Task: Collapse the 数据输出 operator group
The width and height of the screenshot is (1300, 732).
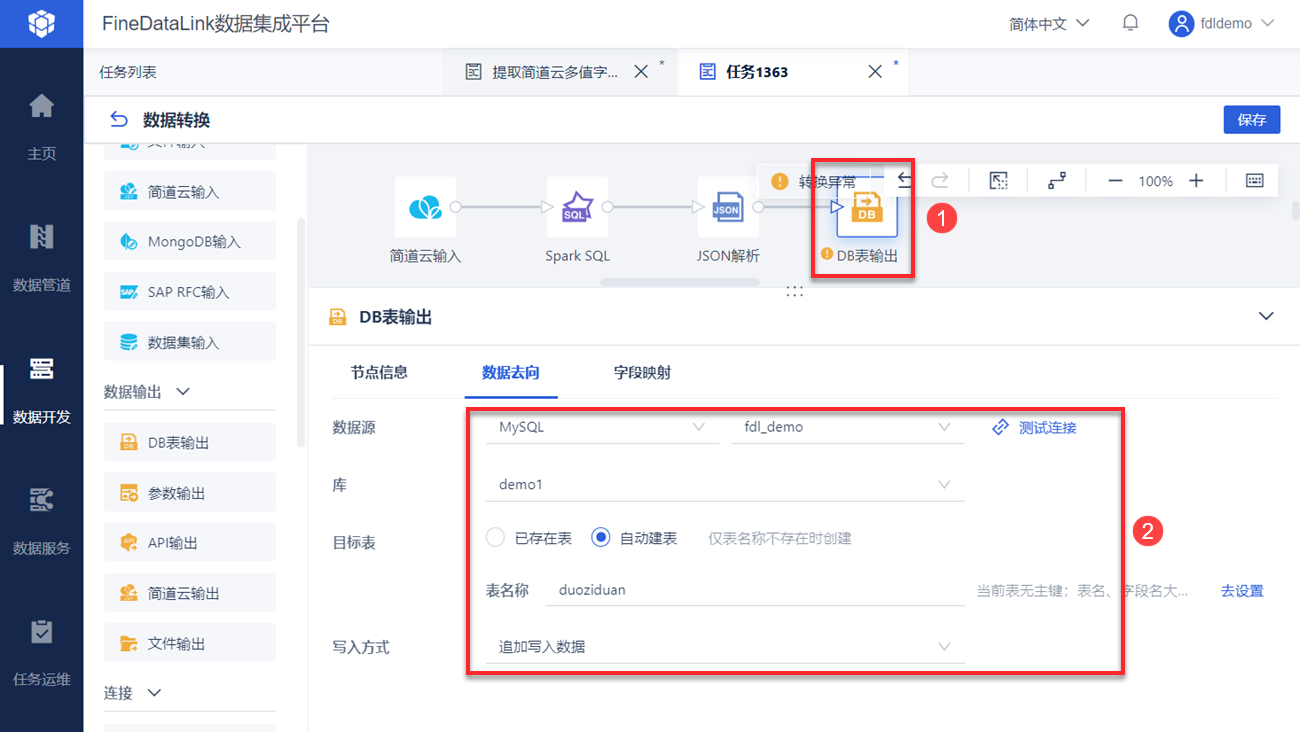Action: tap(183, 392)
